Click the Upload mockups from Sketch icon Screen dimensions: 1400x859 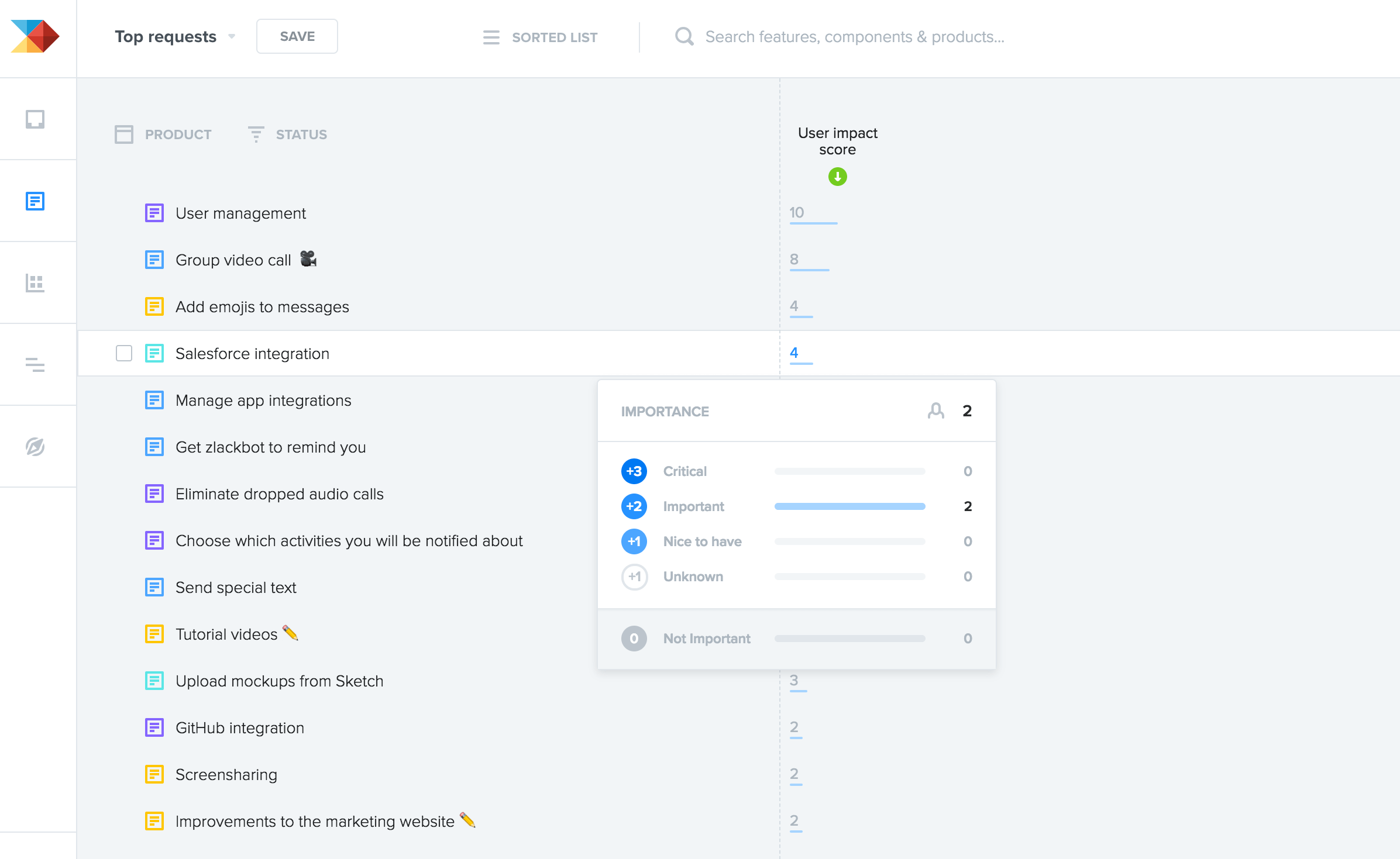click(154, 681)
